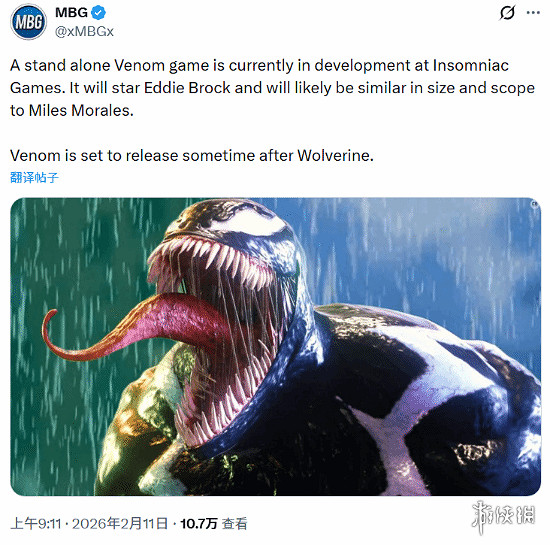Open the Grok slashed-circle icon
Image resolution: width=550 pixels, height=545 pixels.
[x=507, y=13]
